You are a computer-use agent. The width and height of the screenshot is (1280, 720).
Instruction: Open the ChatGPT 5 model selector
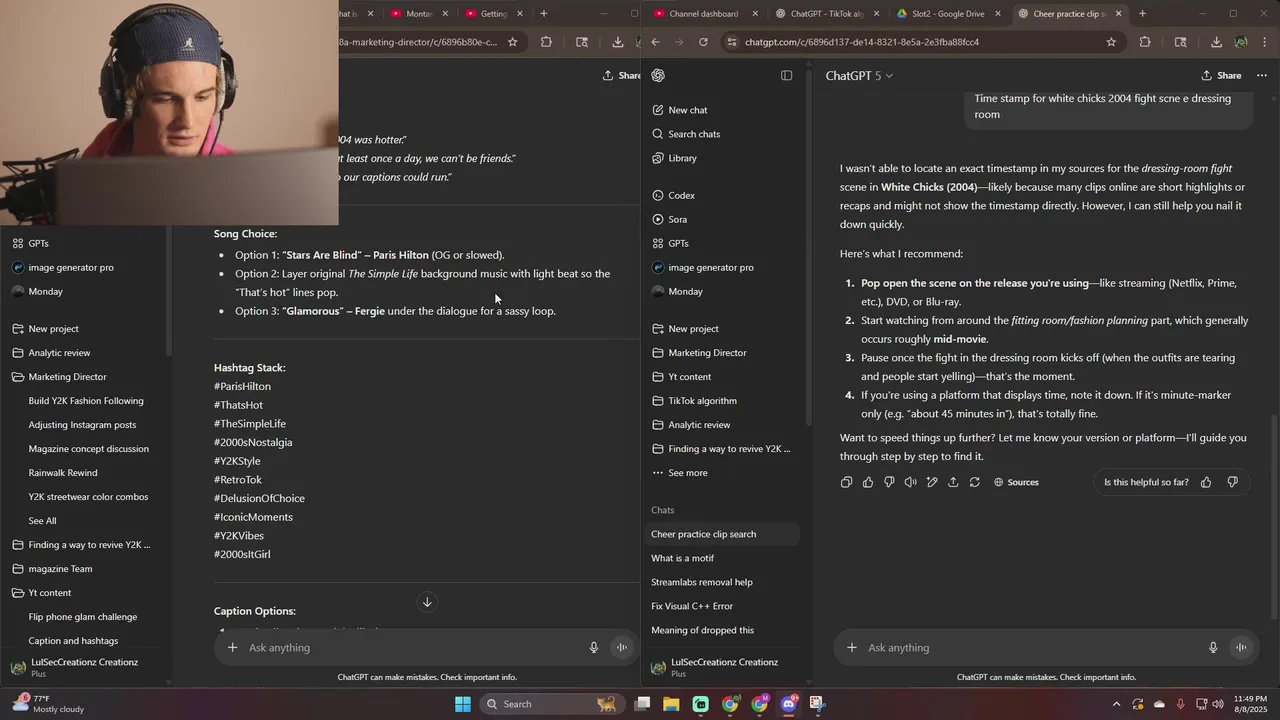[859, 76]
